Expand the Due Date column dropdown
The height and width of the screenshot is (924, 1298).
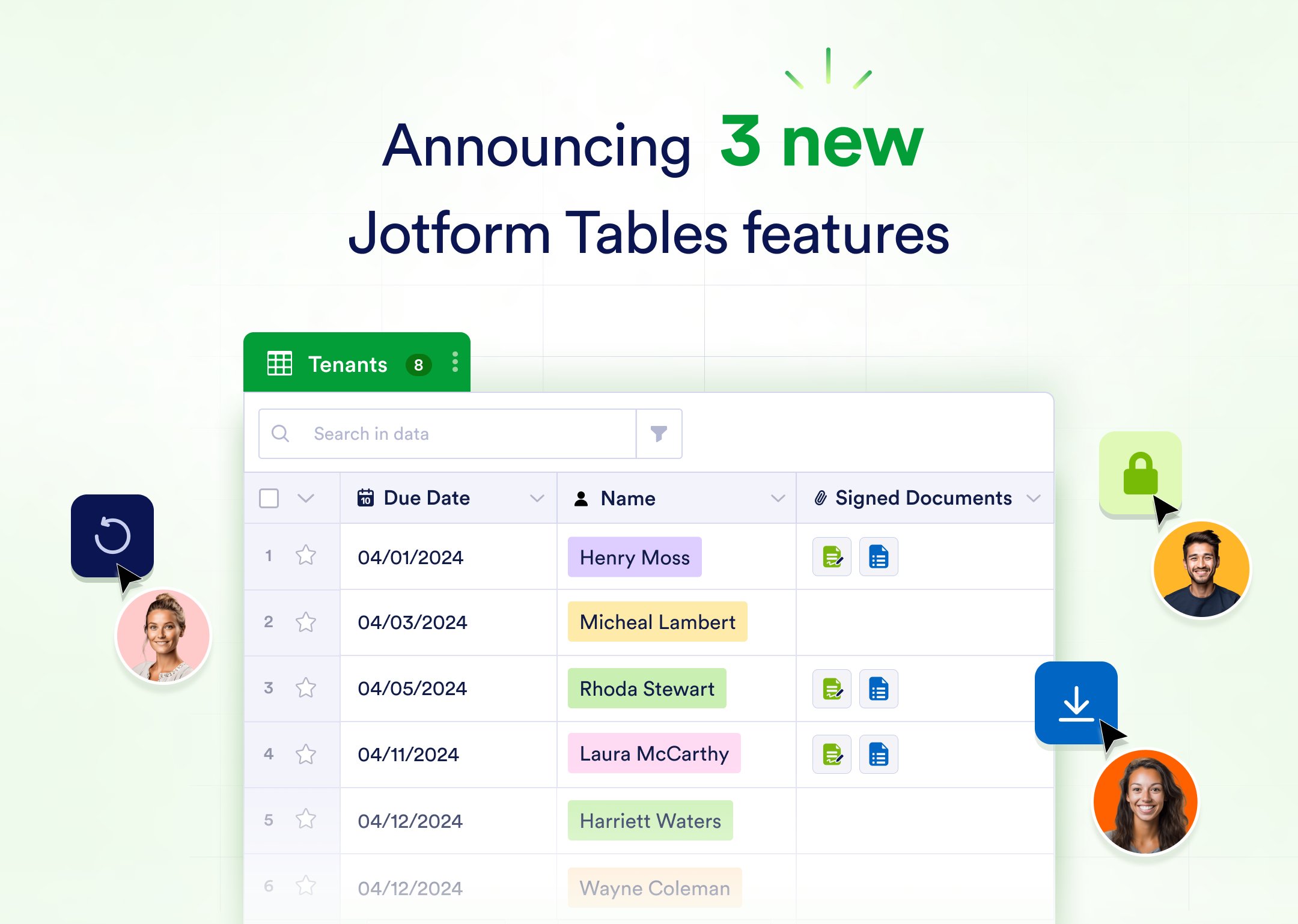tap(537, 498)
